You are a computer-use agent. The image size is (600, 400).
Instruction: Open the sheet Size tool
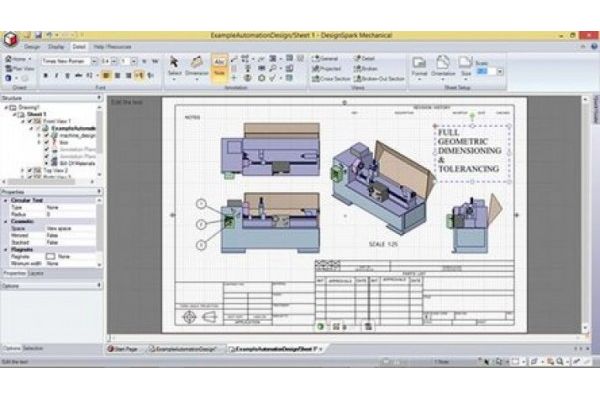pos(466,66)
